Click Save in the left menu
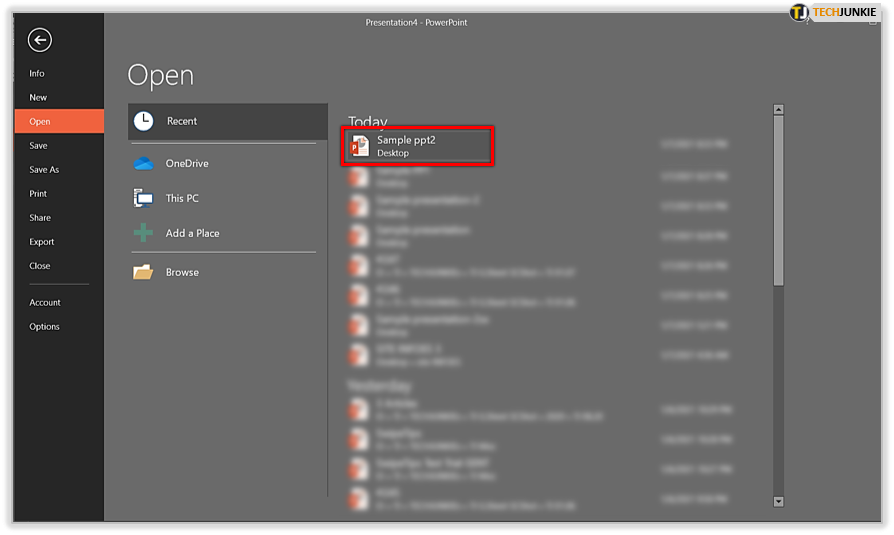This screenshot has height=535, width=894. (x=38, y=145)
